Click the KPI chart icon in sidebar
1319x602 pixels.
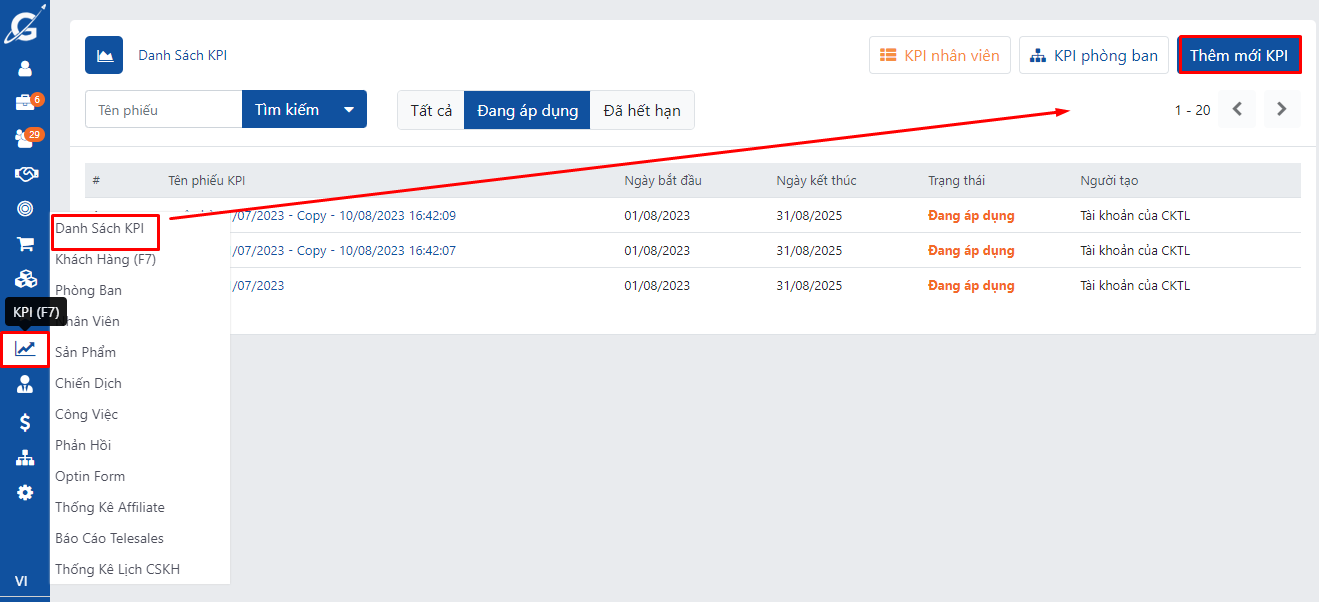[25, 349]
